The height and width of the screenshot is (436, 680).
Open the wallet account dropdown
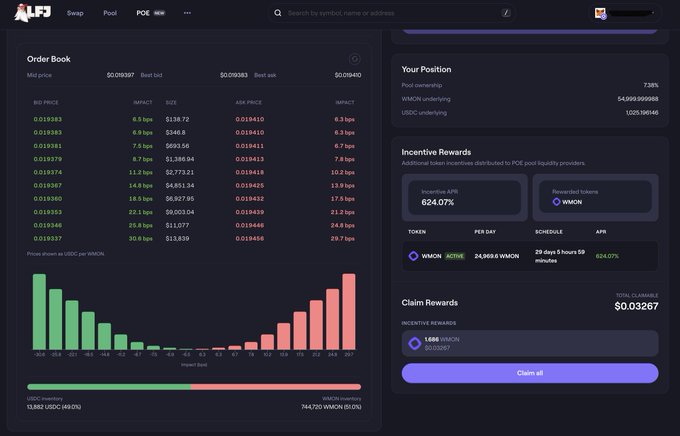coord(625,13)
